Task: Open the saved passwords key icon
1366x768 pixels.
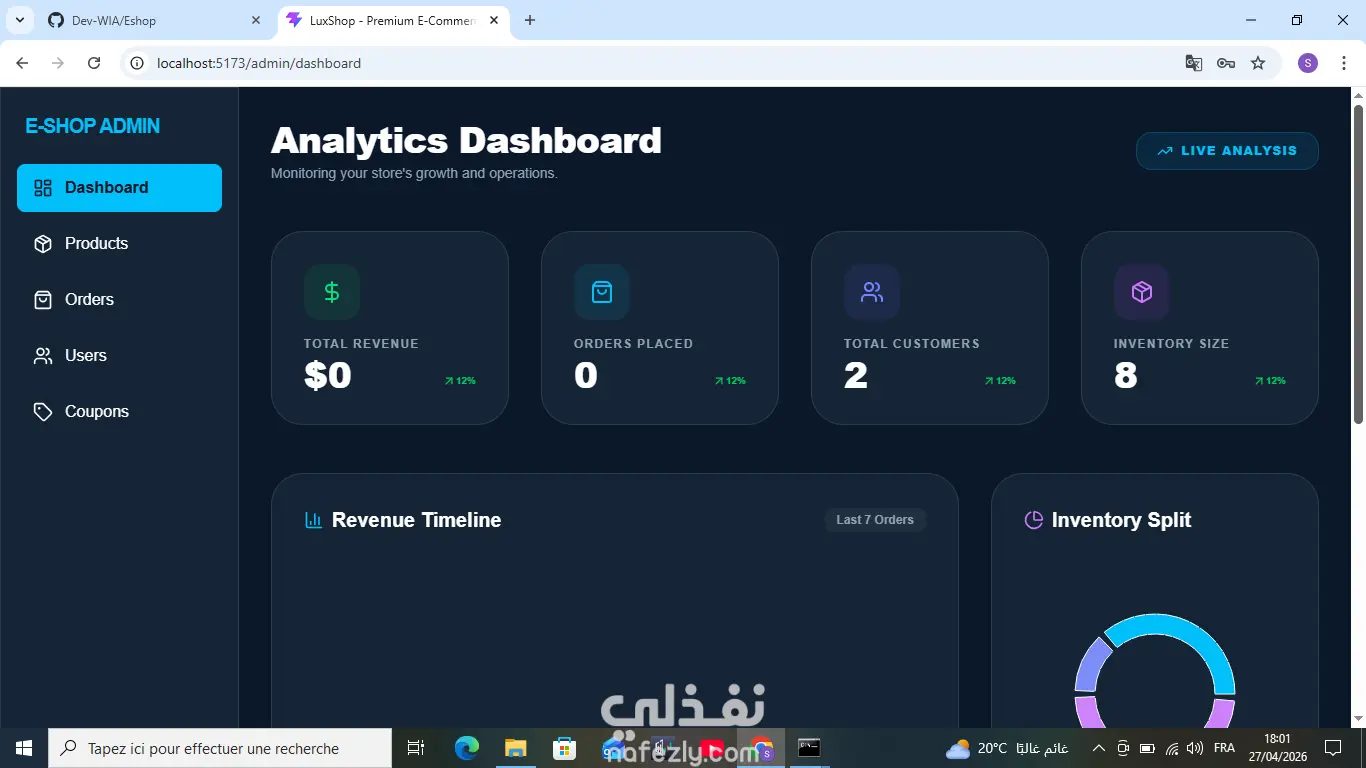Action: 1226,63
